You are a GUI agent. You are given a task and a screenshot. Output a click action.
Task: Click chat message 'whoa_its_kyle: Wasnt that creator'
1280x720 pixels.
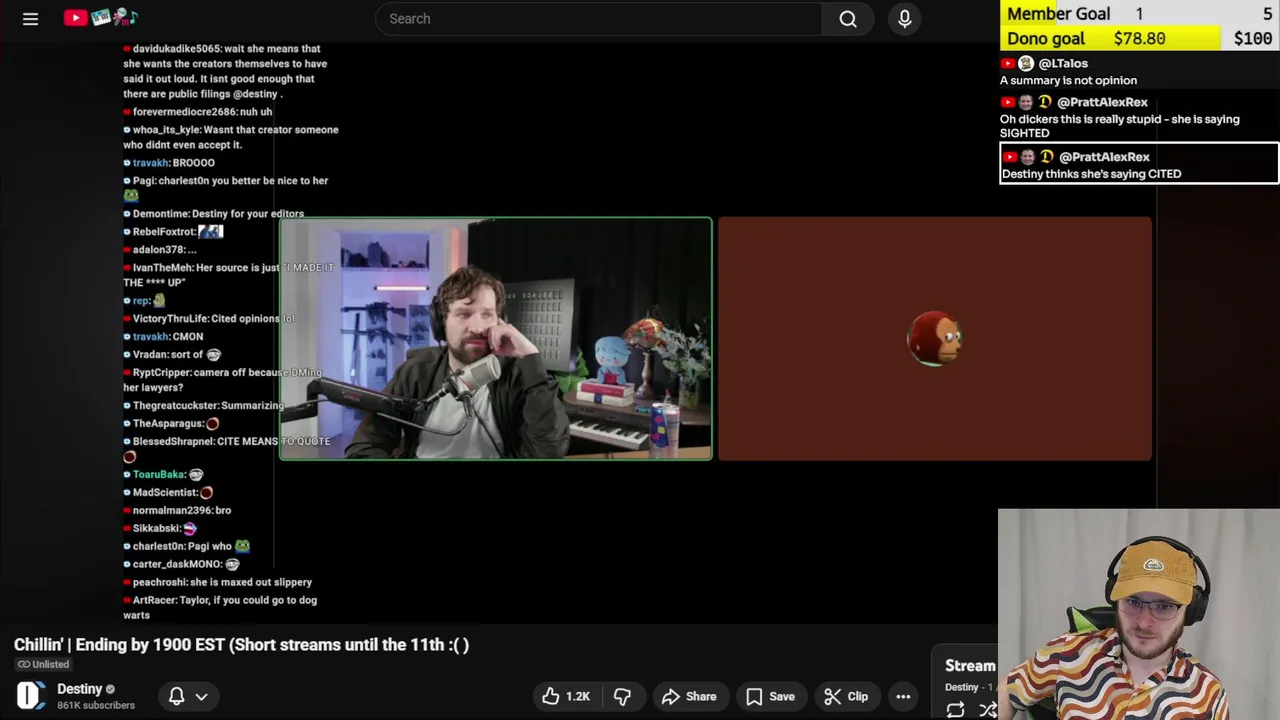click(231, 137)
